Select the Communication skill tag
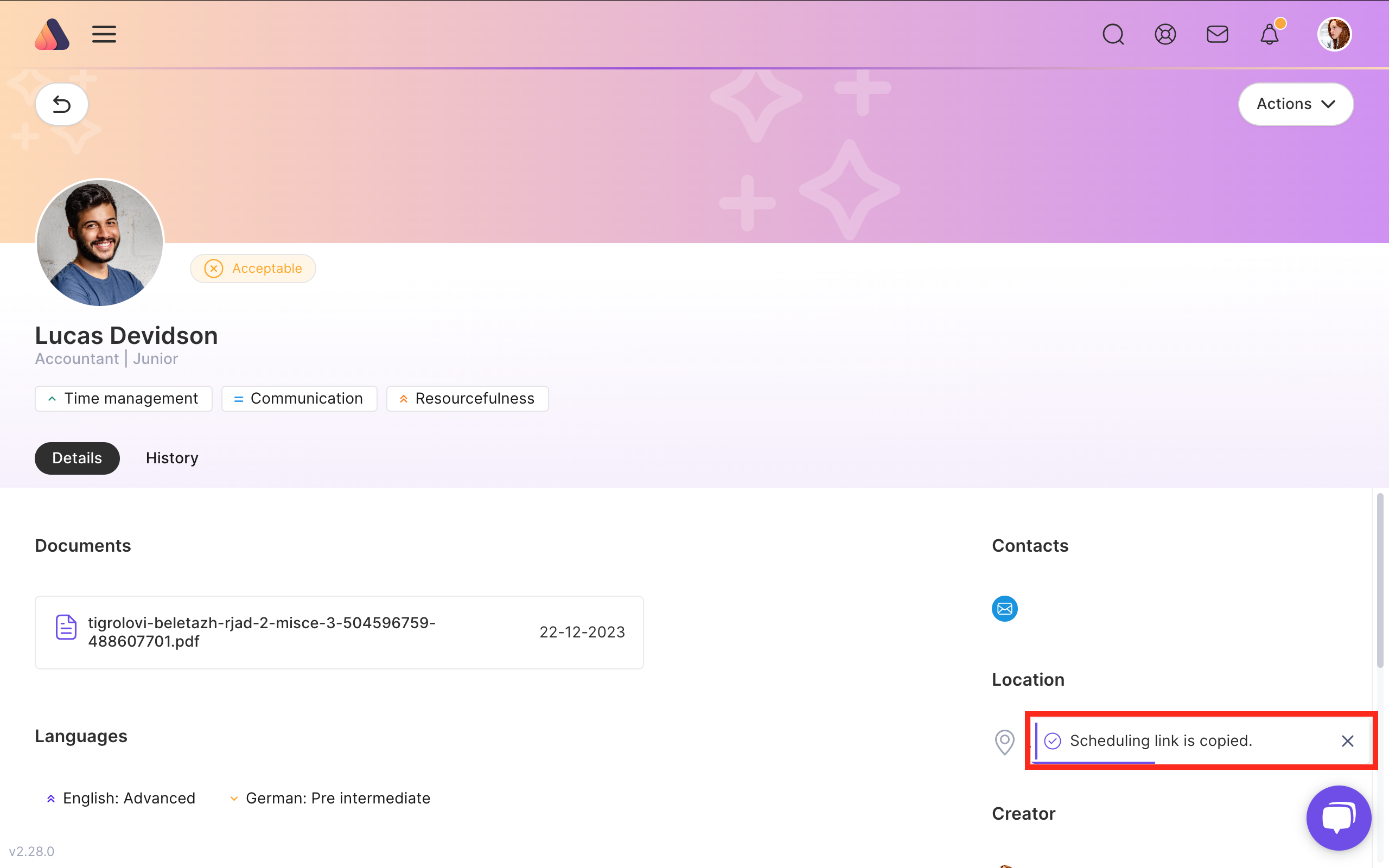Image resolution: width=1389 pixels, height=868 pixels. click(299, 398)
